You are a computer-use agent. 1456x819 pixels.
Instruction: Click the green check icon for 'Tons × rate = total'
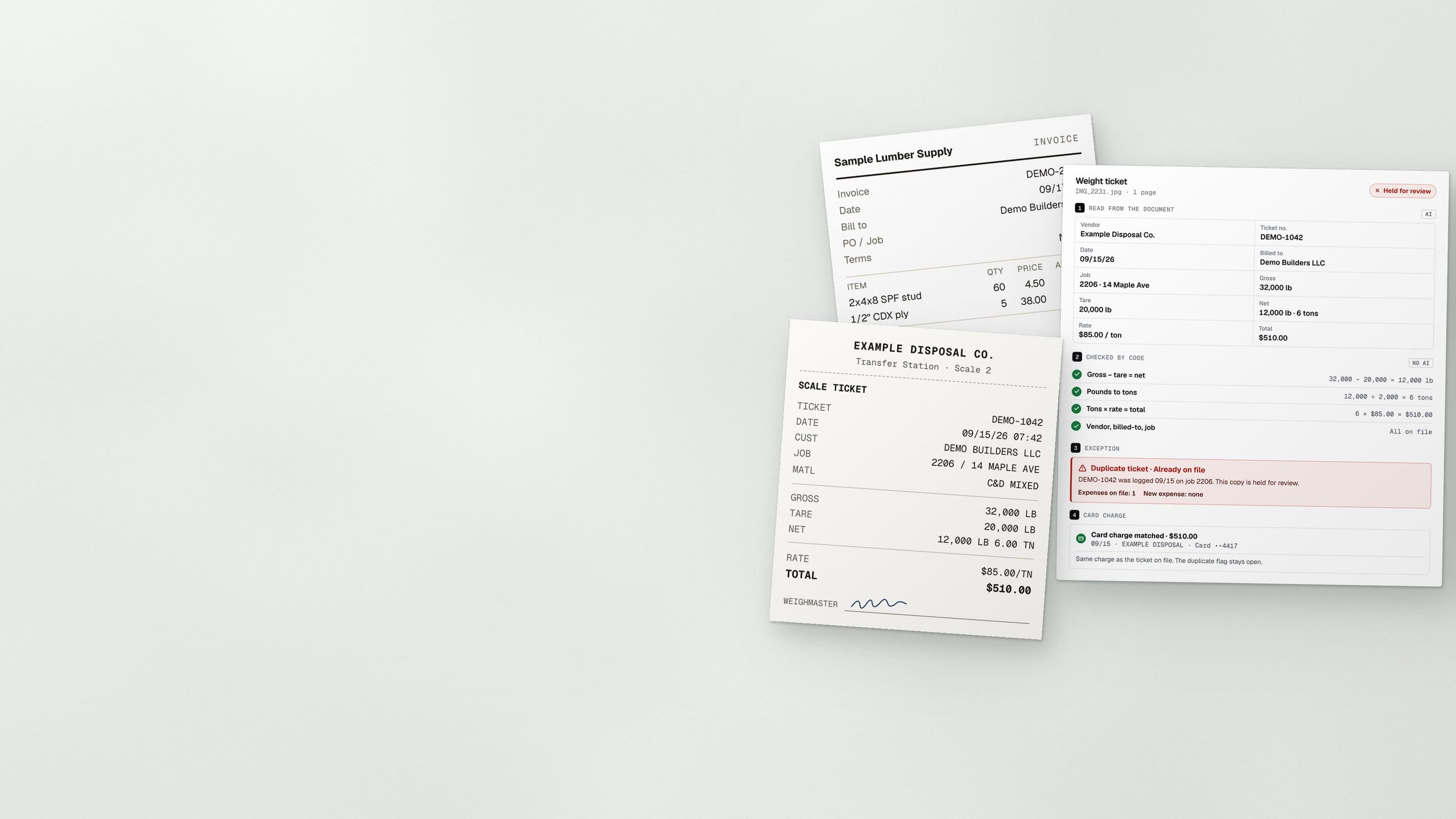coord(1076,408)
